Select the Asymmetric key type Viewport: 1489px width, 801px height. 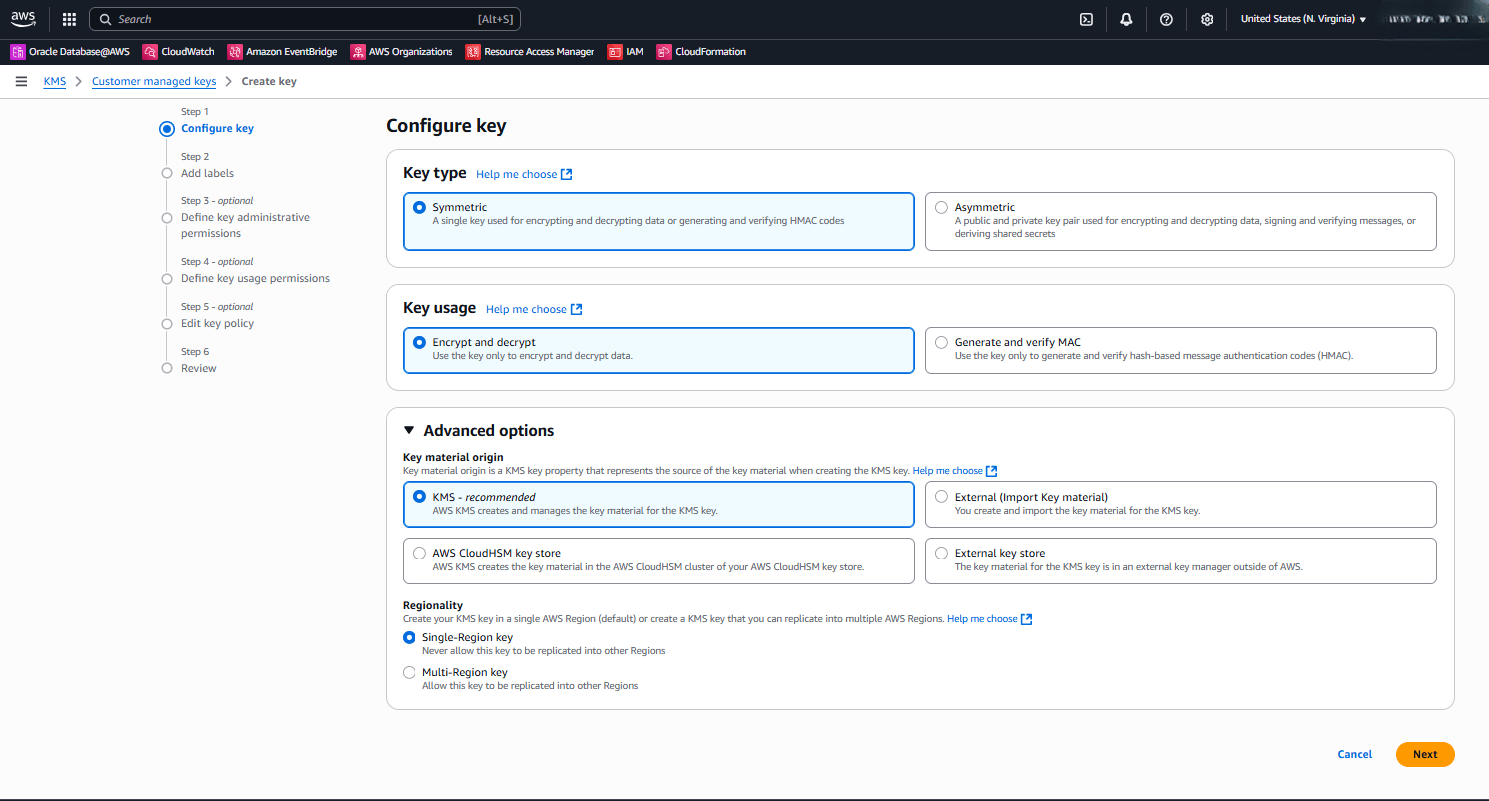click(x=941, y=207)
